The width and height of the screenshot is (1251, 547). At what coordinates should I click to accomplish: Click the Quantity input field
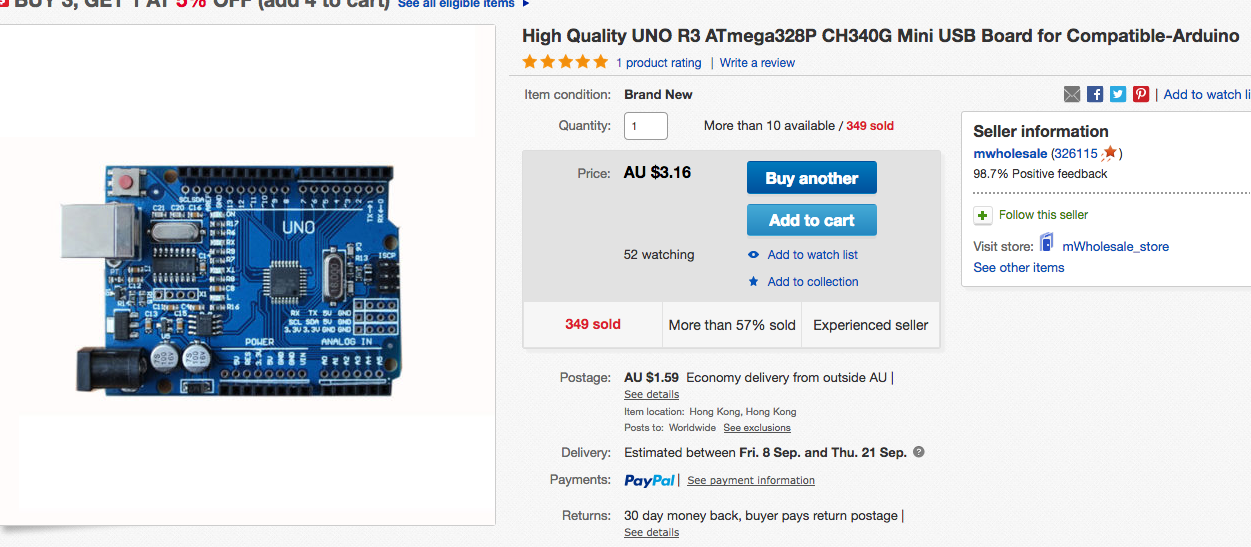click(646, 126)
